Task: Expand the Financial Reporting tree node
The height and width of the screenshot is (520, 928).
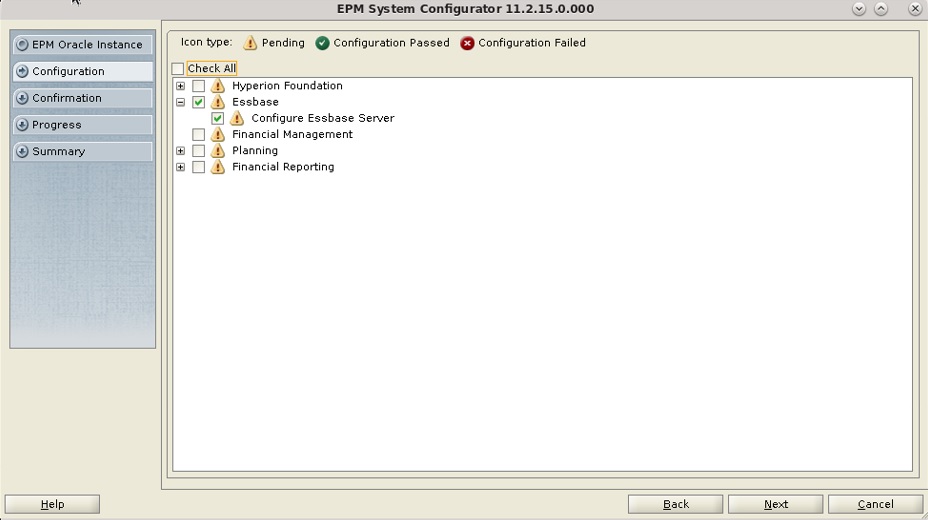Action: coord(181,167)
